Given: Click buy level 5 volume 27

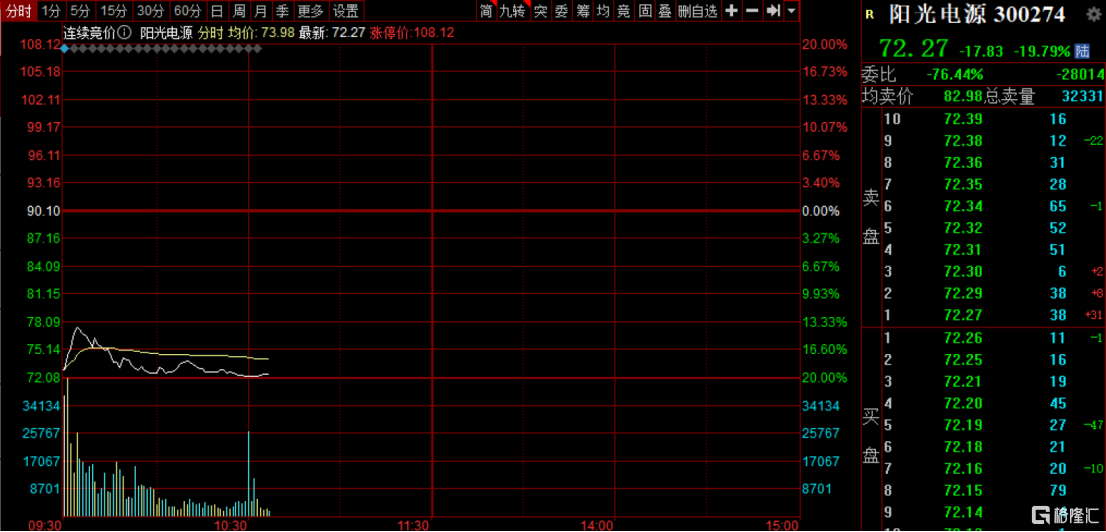Looking at the screenshot, I should (1057, 425).
